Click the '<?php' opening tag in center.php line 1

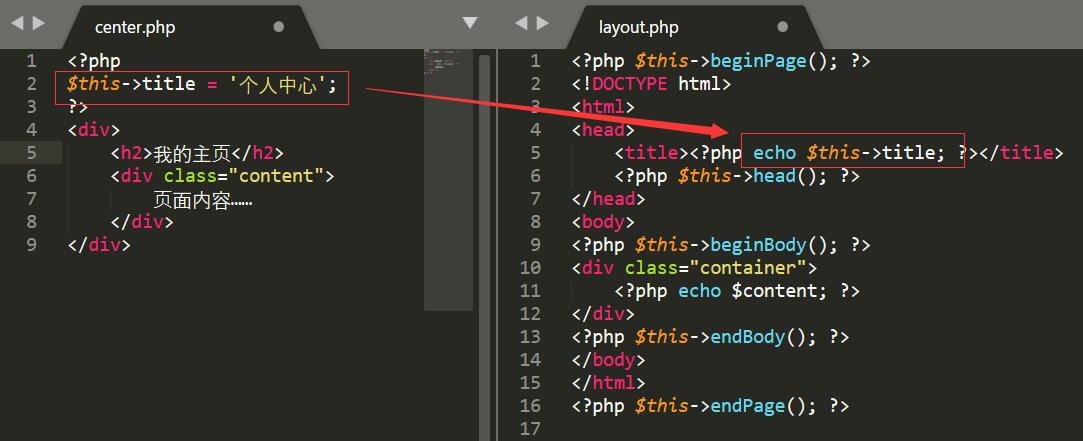tap(95, 61)
